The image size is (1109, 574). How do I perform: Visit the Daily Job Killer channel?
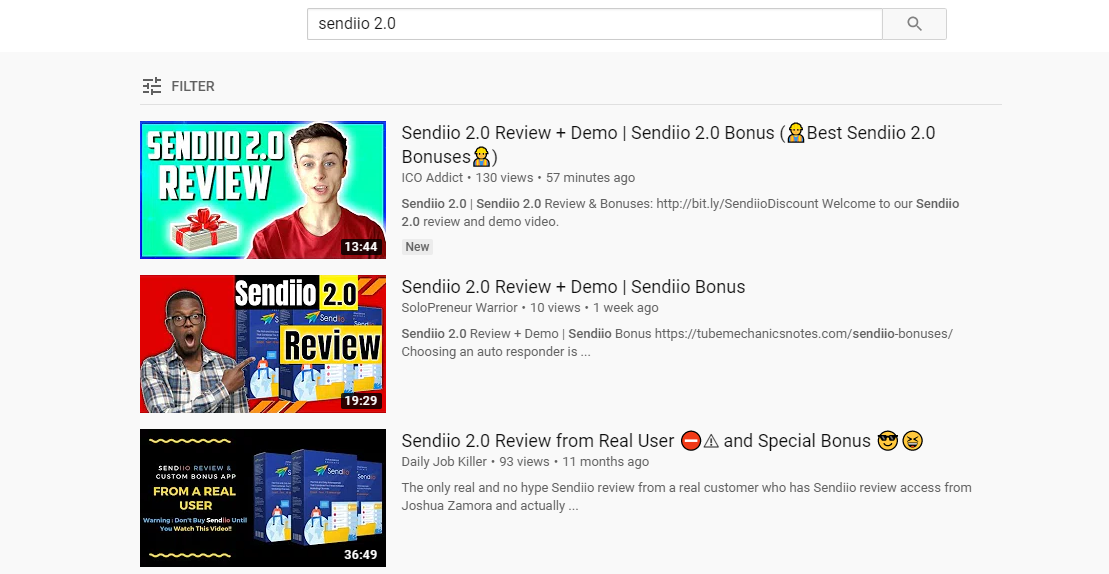click(x=444, y=462)
